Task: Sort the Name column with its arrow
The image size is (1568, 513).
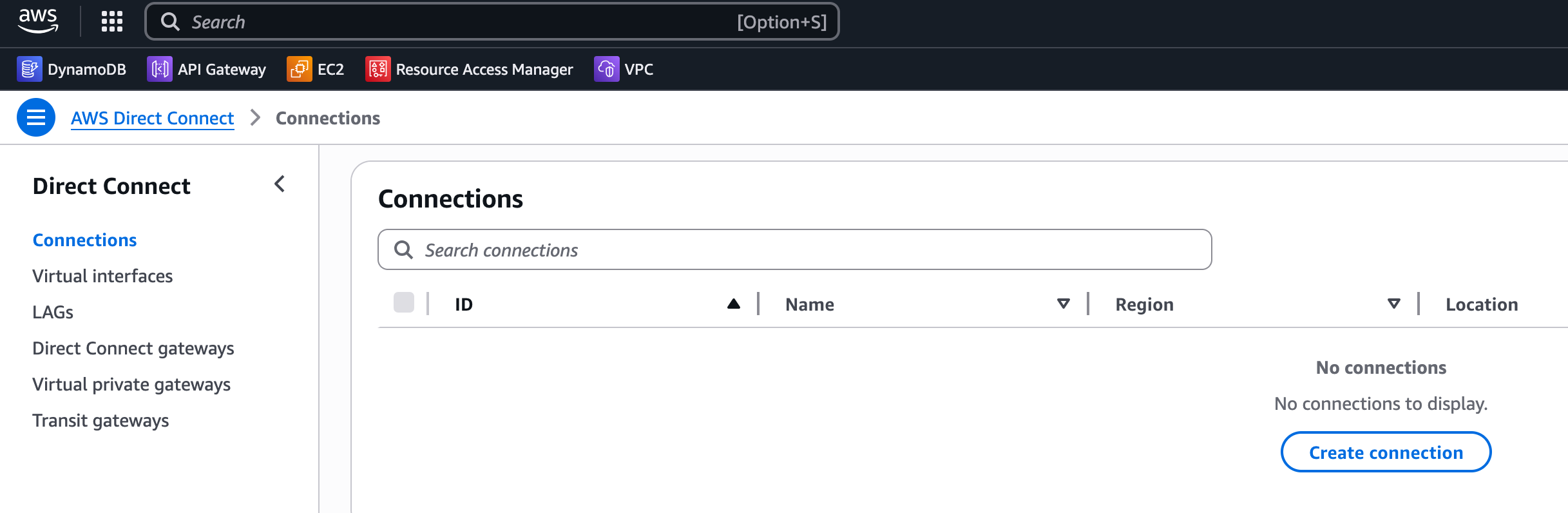Action: 1064,304
